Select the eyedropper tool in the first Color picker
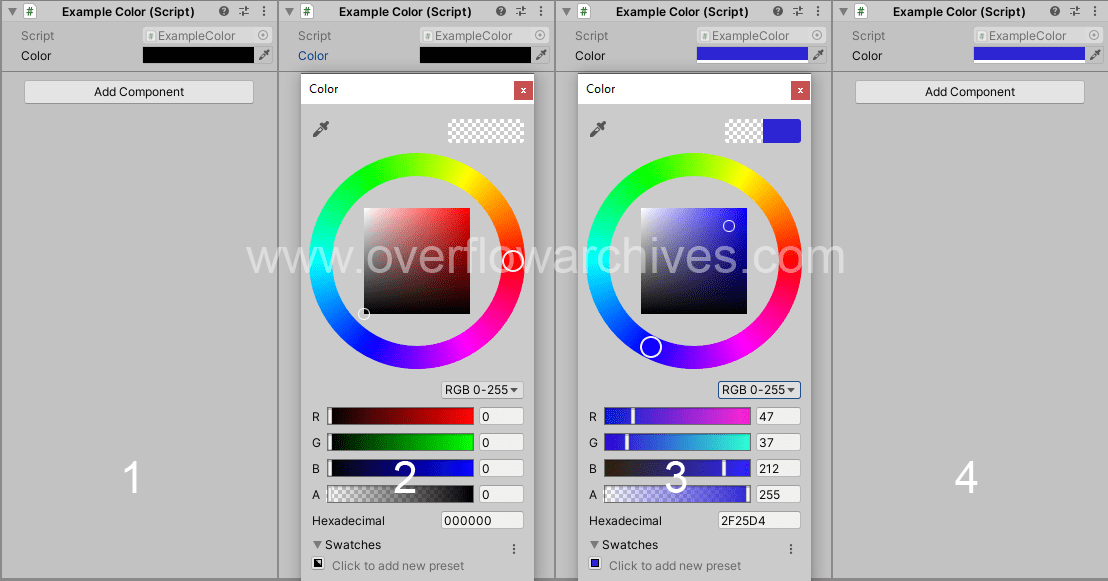This screenshot has height=581, width=1108. [x=322, y=130]
